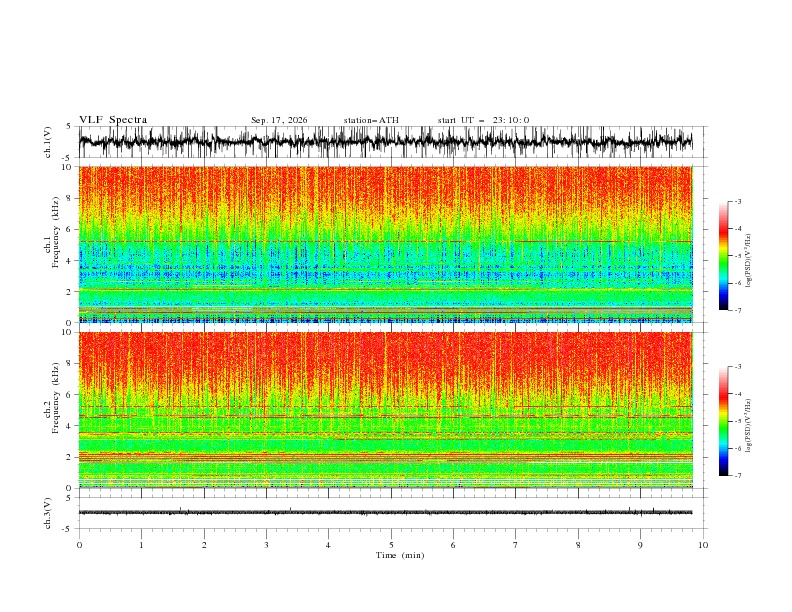
Task: Click the ch.3 voltage waveform trace
Action: coord(385,513)
